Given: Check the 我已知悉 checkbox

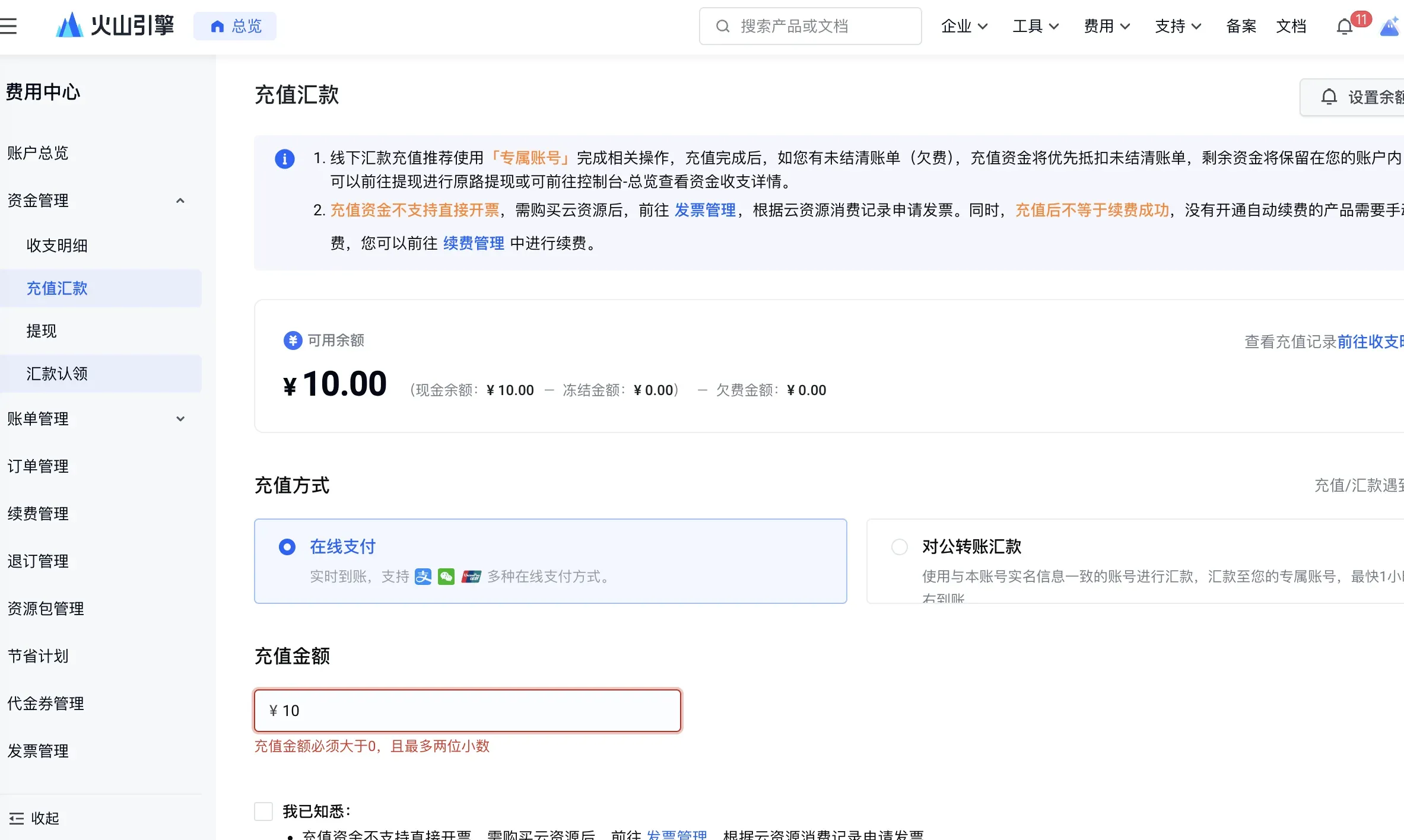Looking at the screenshot, I should pos(263,811).
